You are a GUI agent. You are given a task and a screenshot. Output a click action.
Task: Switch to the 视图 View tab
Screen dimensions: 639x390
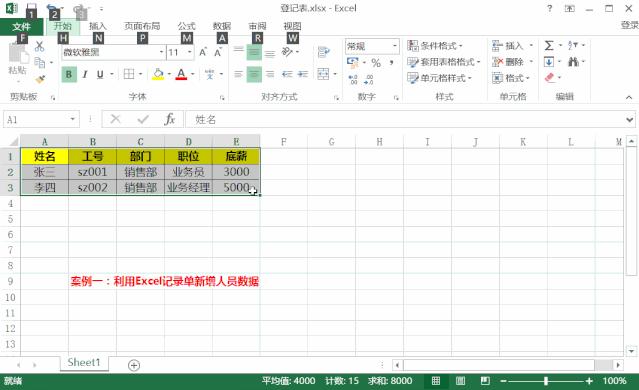[x=292, y=26]
